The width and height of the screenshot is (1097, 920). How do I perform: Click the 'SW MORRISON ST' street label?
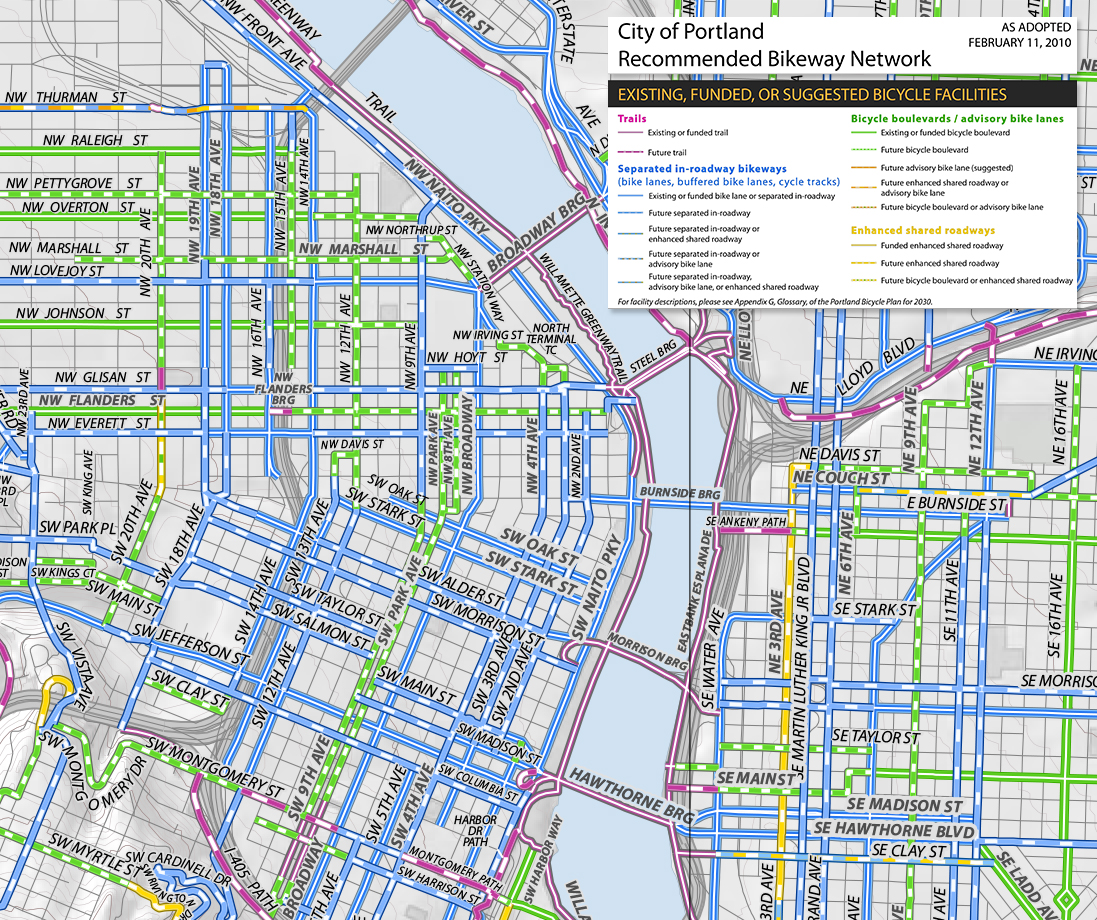(488, 621)
